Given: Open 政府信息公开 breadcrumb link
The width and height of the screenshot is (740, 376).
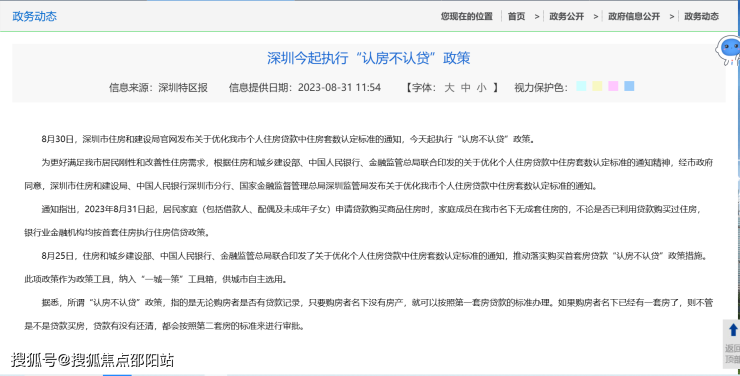Looking at the screenshot, I should (634, 17).
